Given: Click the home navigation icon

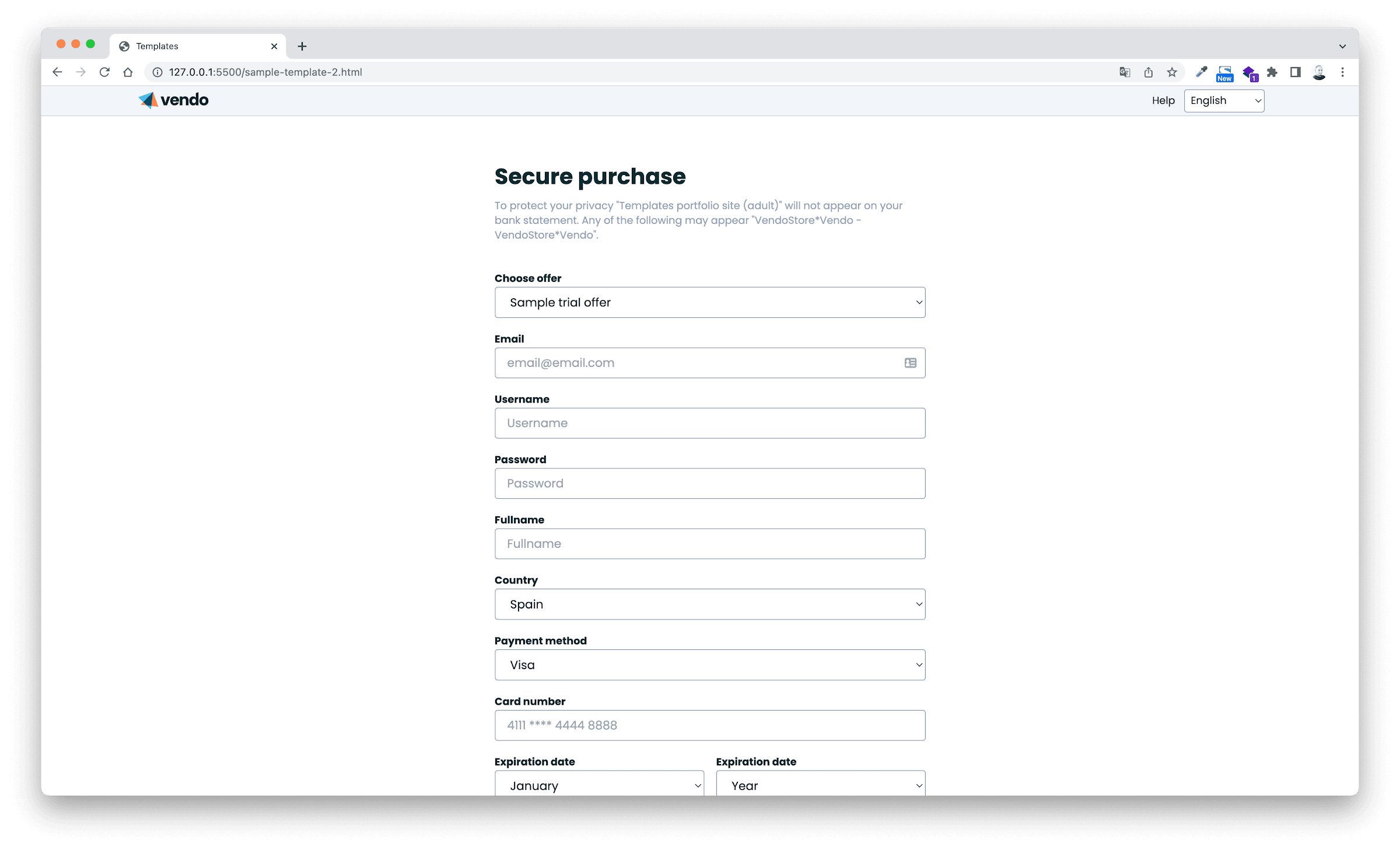Looking at the screenshot, I should tap(128, 72).
